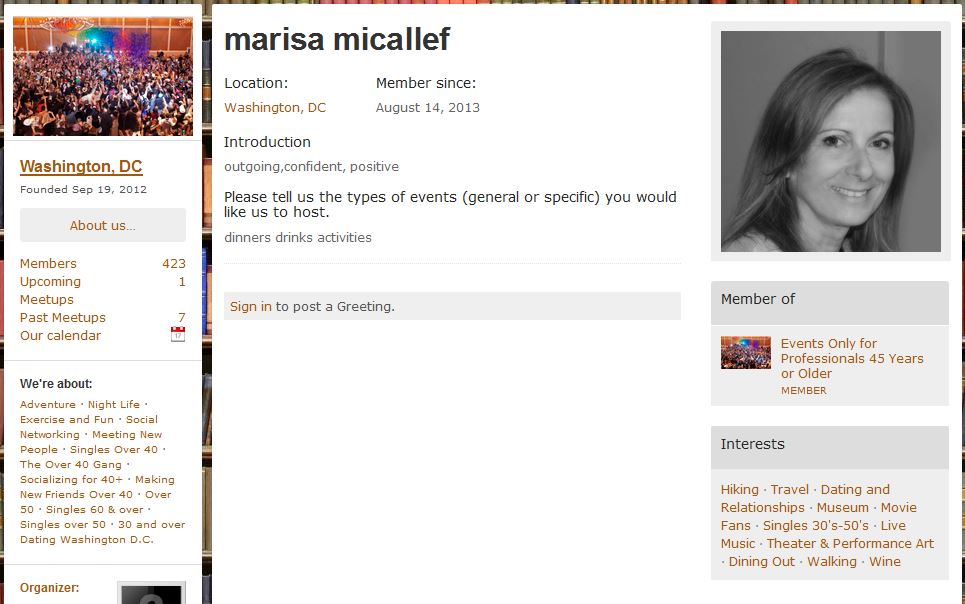Open Events Only for Professionals 45 Years group
This screenshot has height=604, width=965.
852,358
